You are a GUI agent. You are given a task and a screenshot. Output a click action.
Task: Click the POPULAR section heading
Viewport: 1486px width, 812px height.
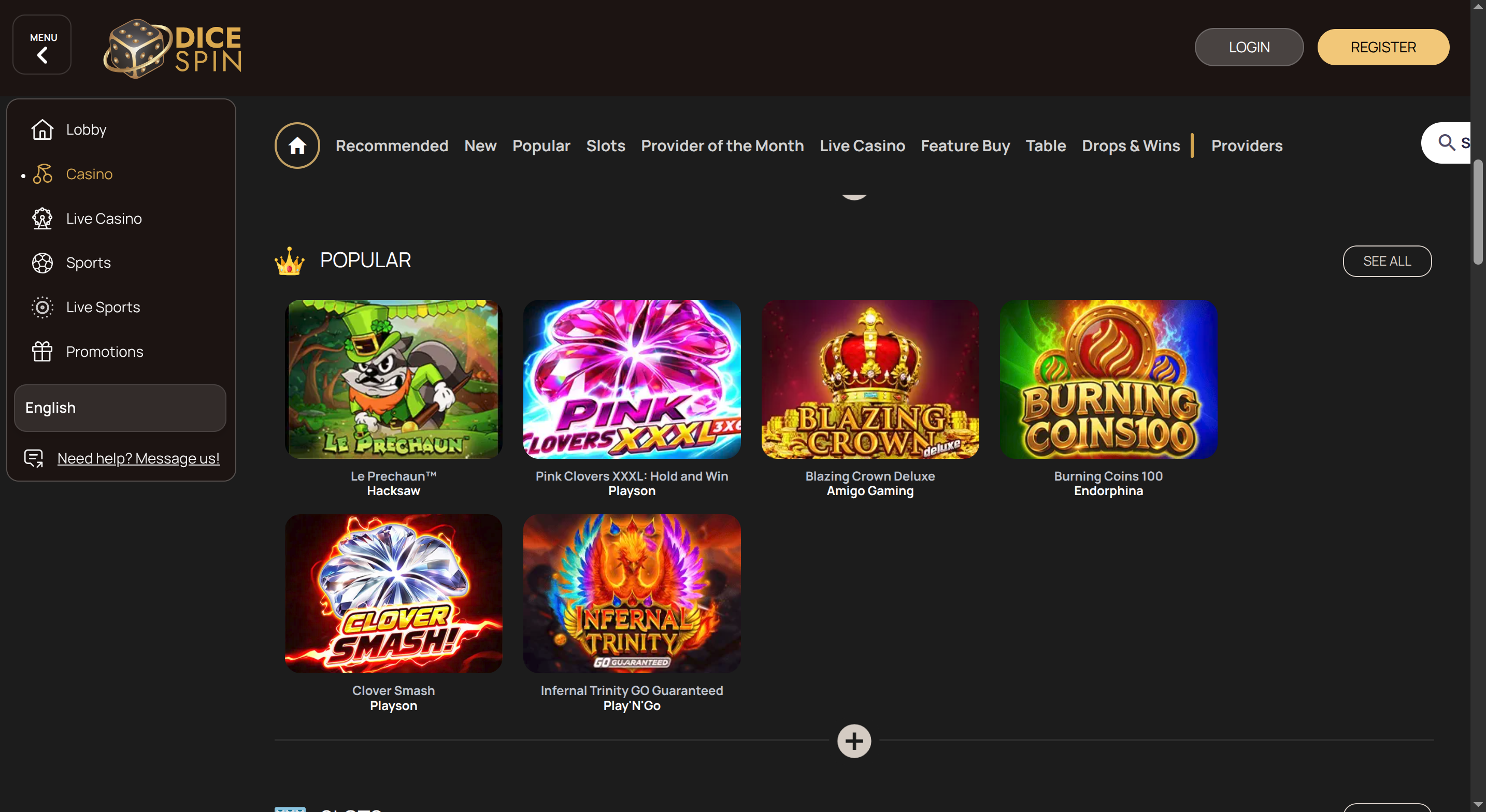tap(365, 260)
